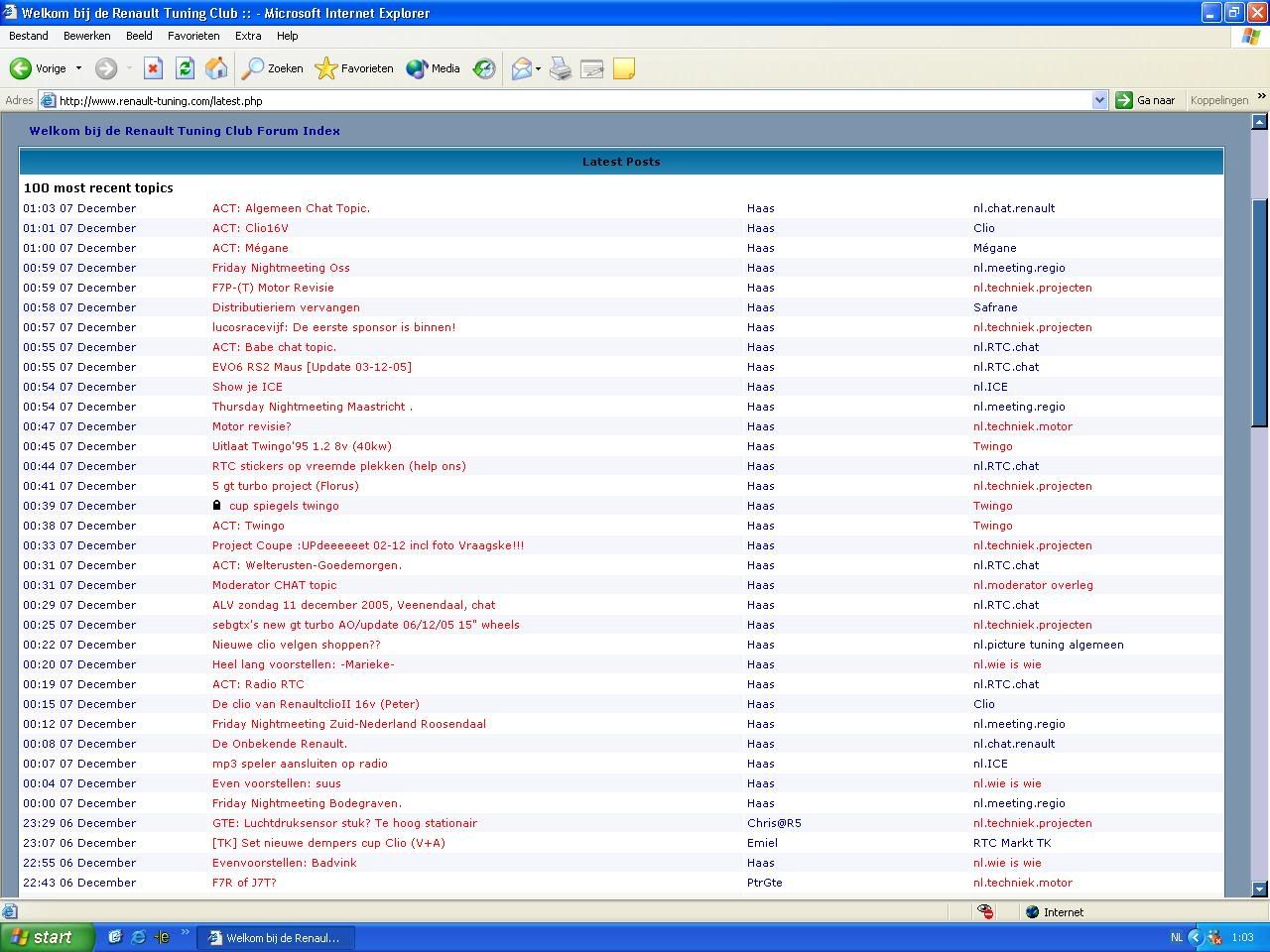Click poster name 'PtrGte'
Viewport: 1270px width, 952px height.
pos(765,883)
